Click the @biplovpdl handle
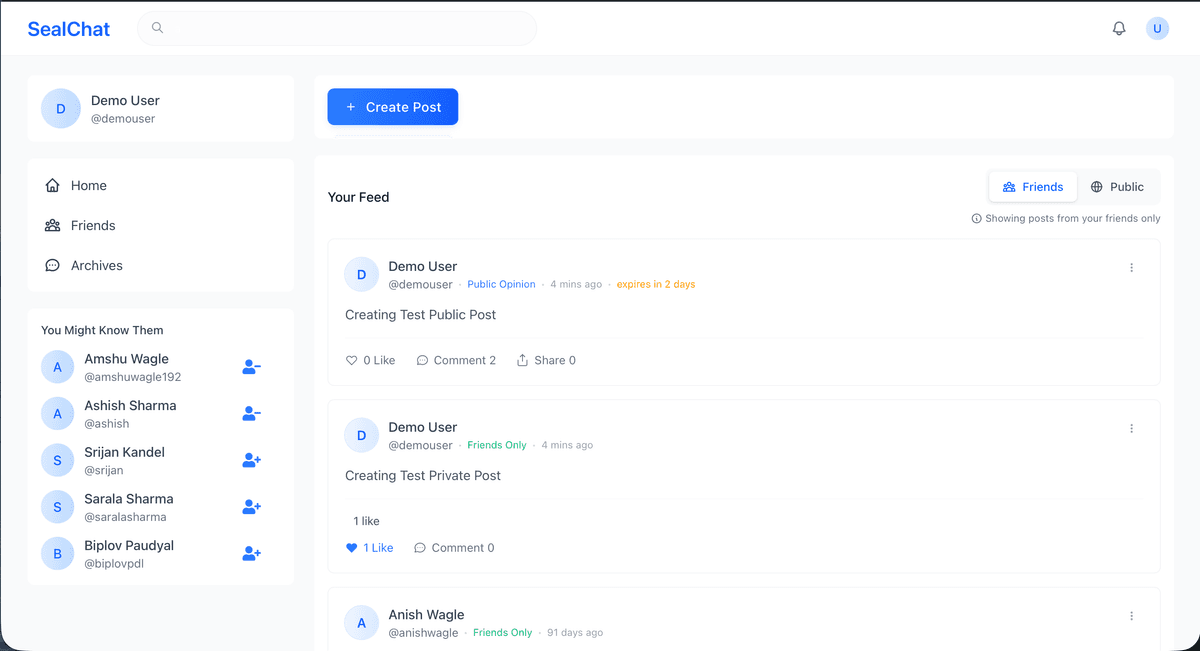1200x651 pixels. 114,564
